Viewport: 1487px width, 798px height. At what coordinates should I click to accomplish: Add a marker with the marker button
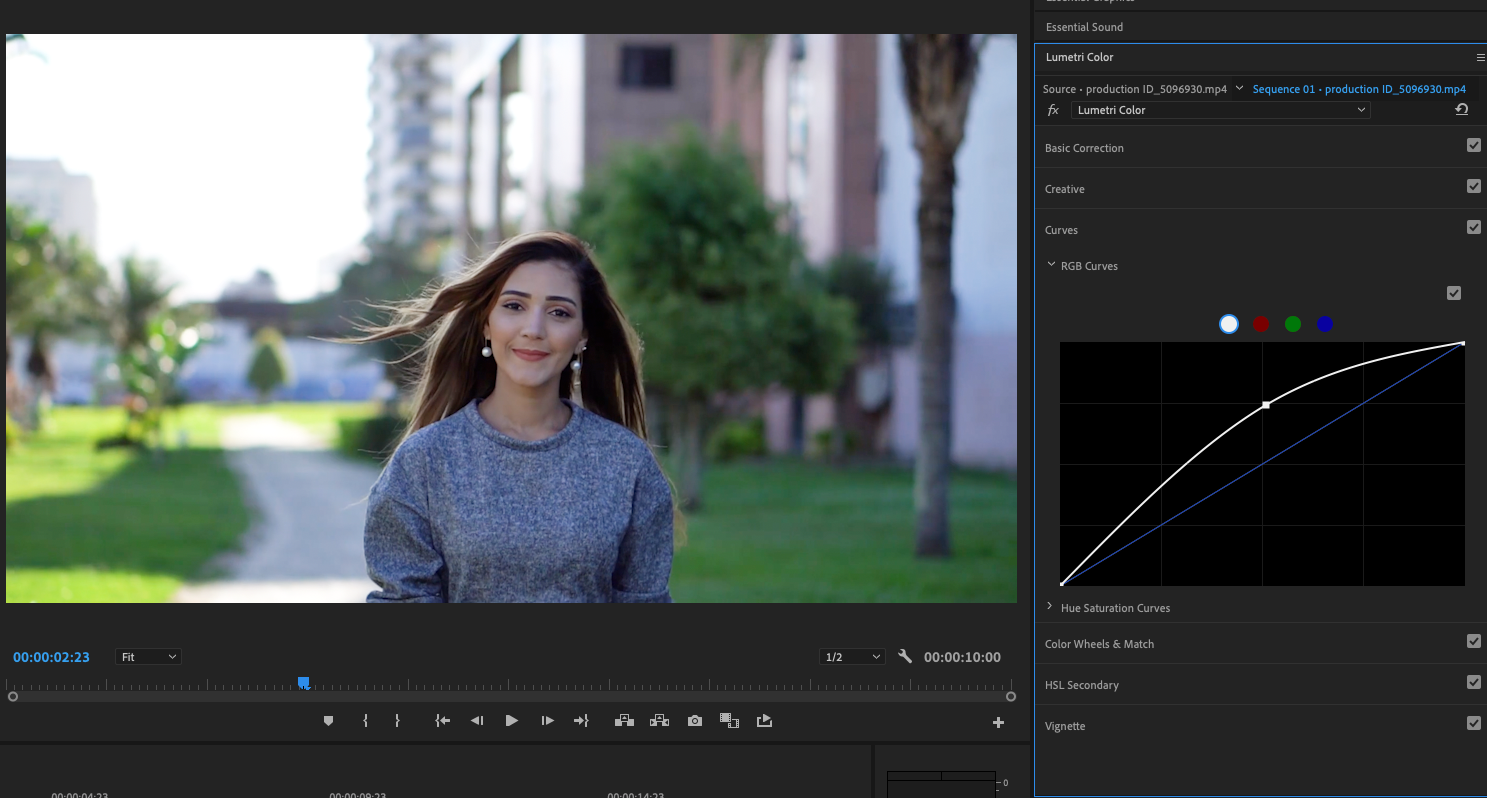pos(328,721)
